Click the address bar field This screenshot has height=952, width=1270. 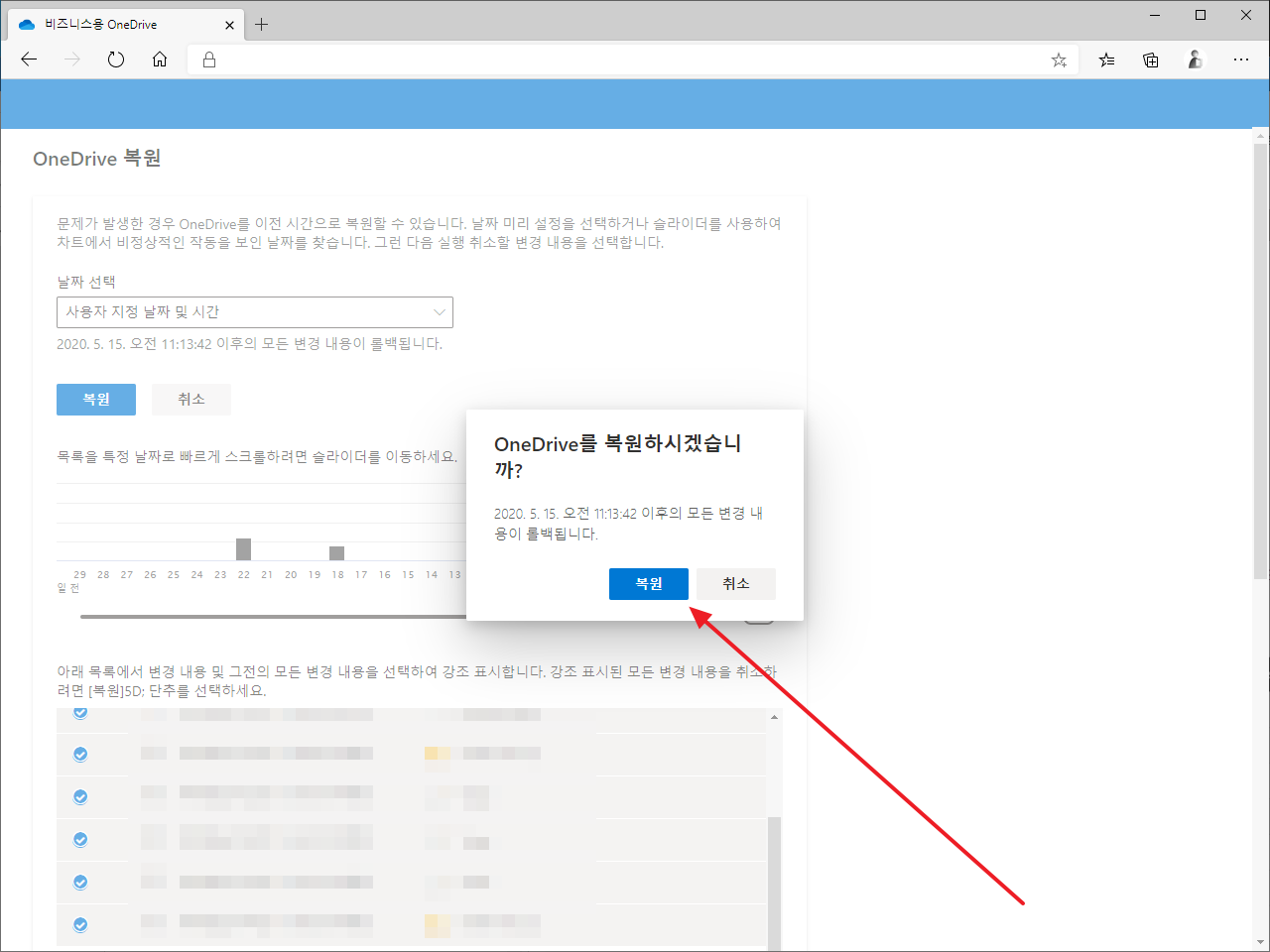(x=635, y=60)
